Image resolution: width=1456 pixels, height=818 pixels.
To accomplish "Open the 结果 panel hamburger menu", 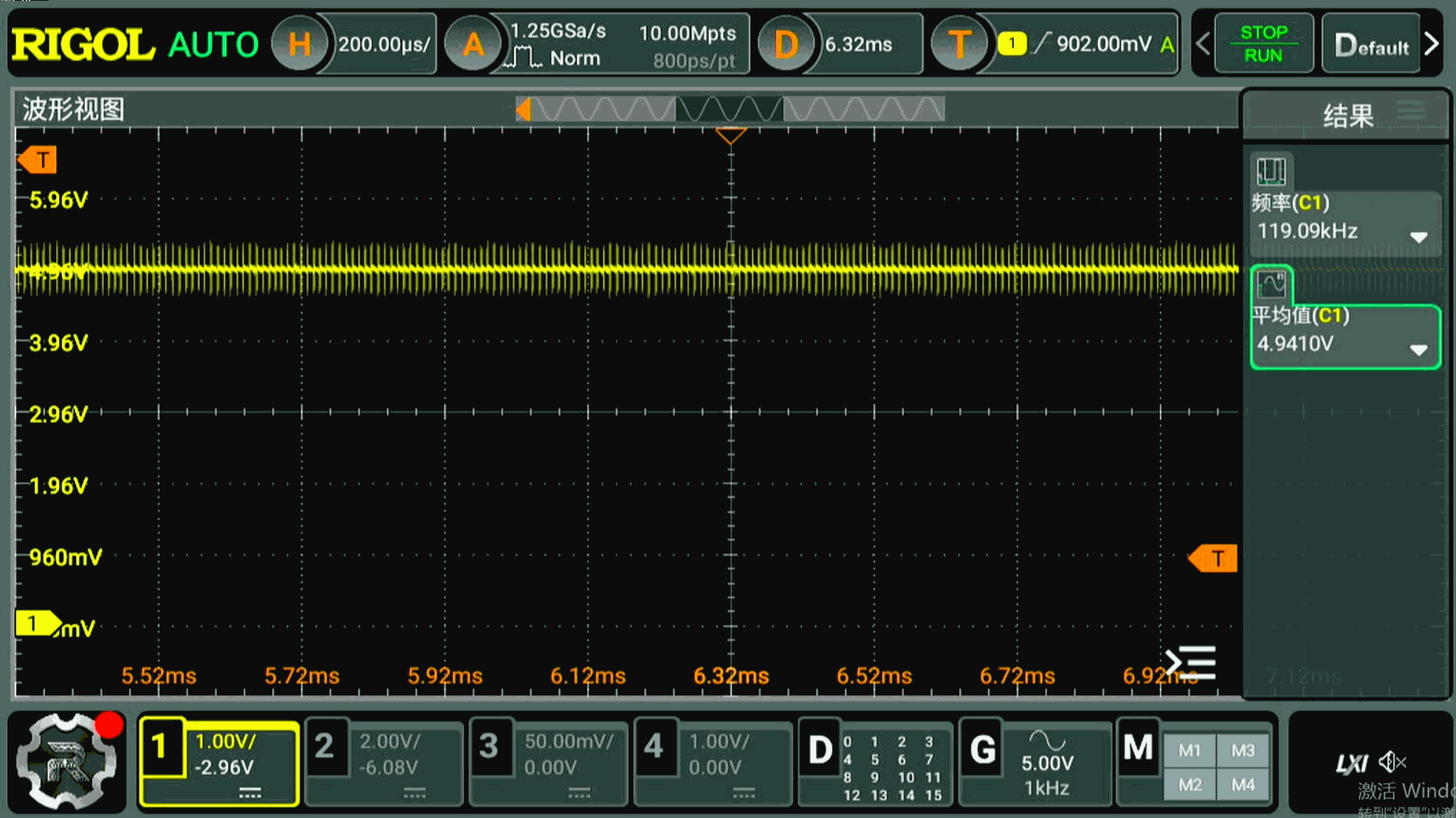I will [1411, 110].
